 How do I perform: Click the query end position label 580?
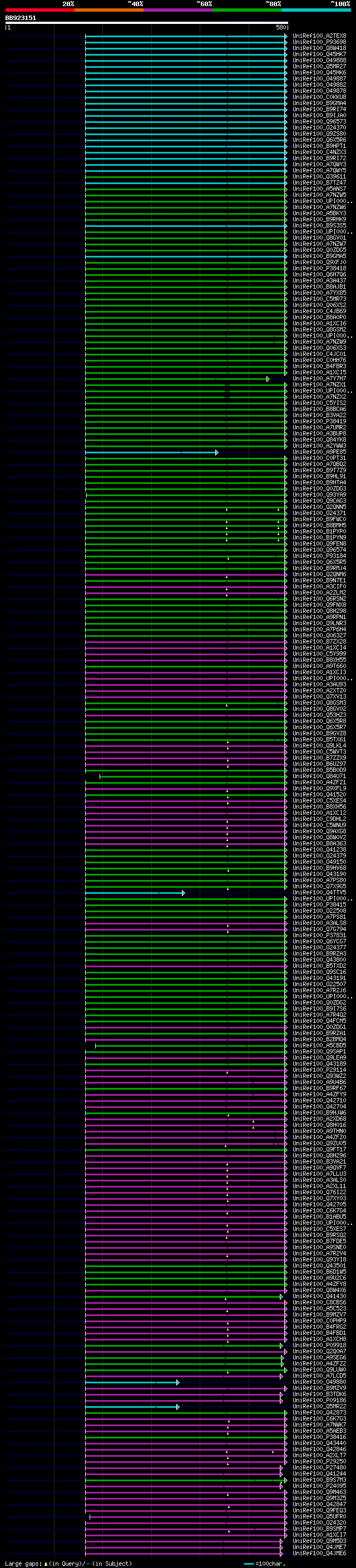pyautogui.click(x=280, y=27)
